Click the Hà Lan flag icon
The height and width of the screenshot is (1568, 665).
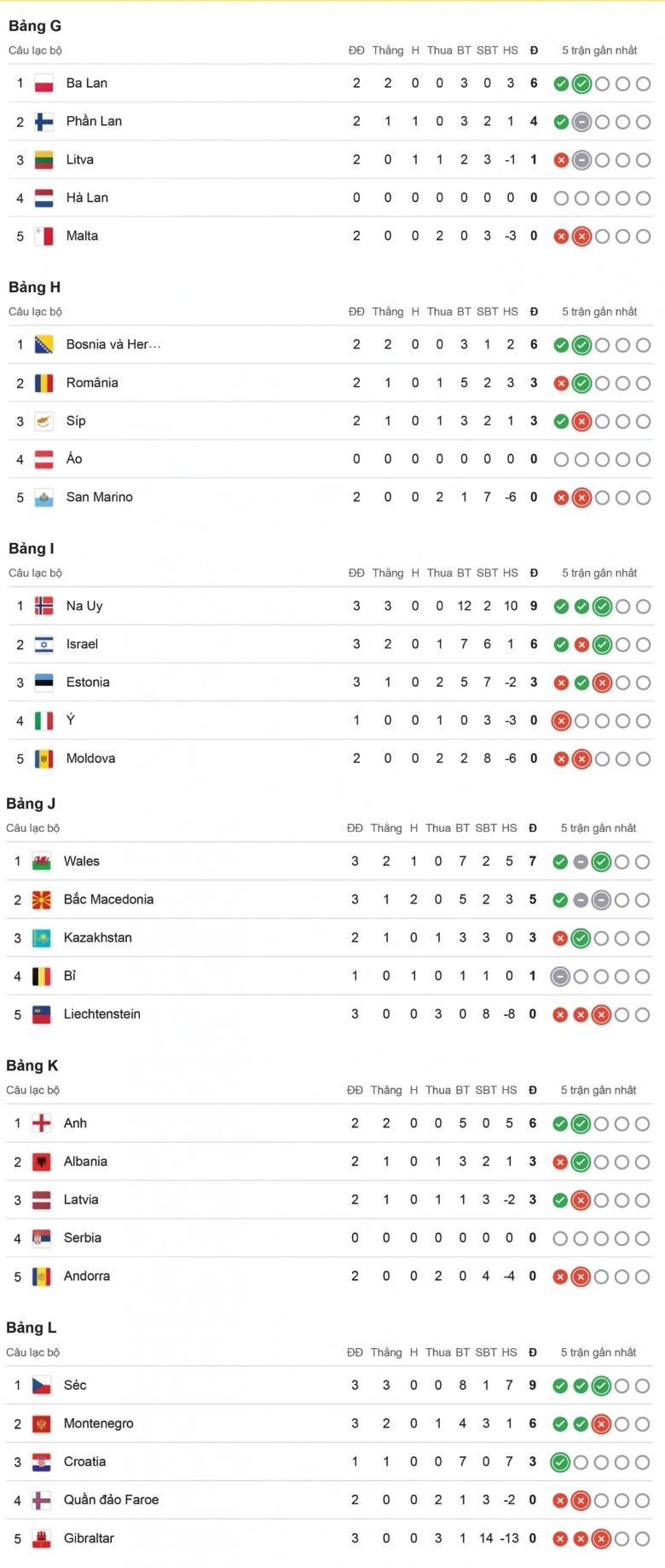43,199
